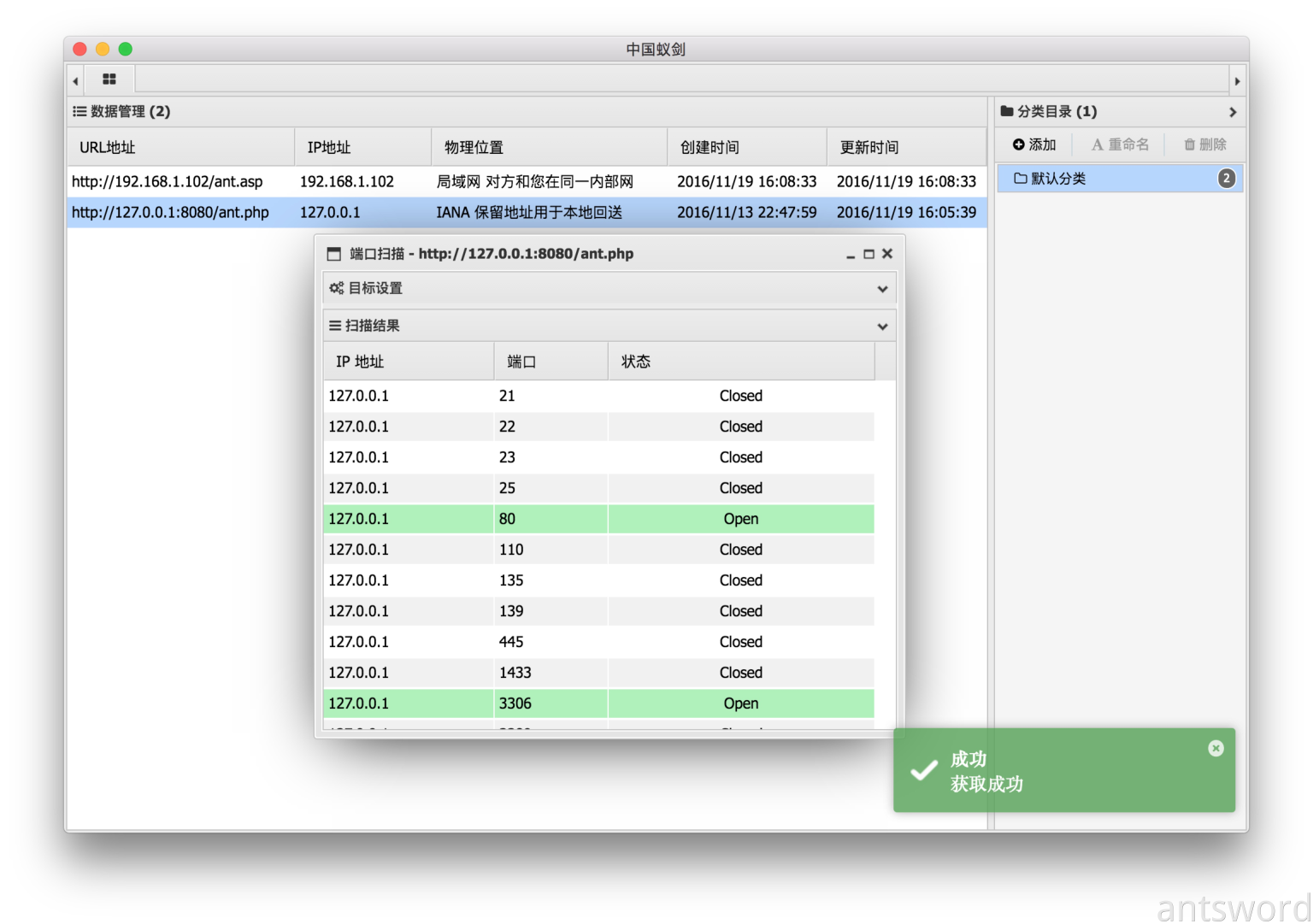Screen dimensions: 1313x924
Task: Minimize the port scan dialog
Action: [851, 255]
